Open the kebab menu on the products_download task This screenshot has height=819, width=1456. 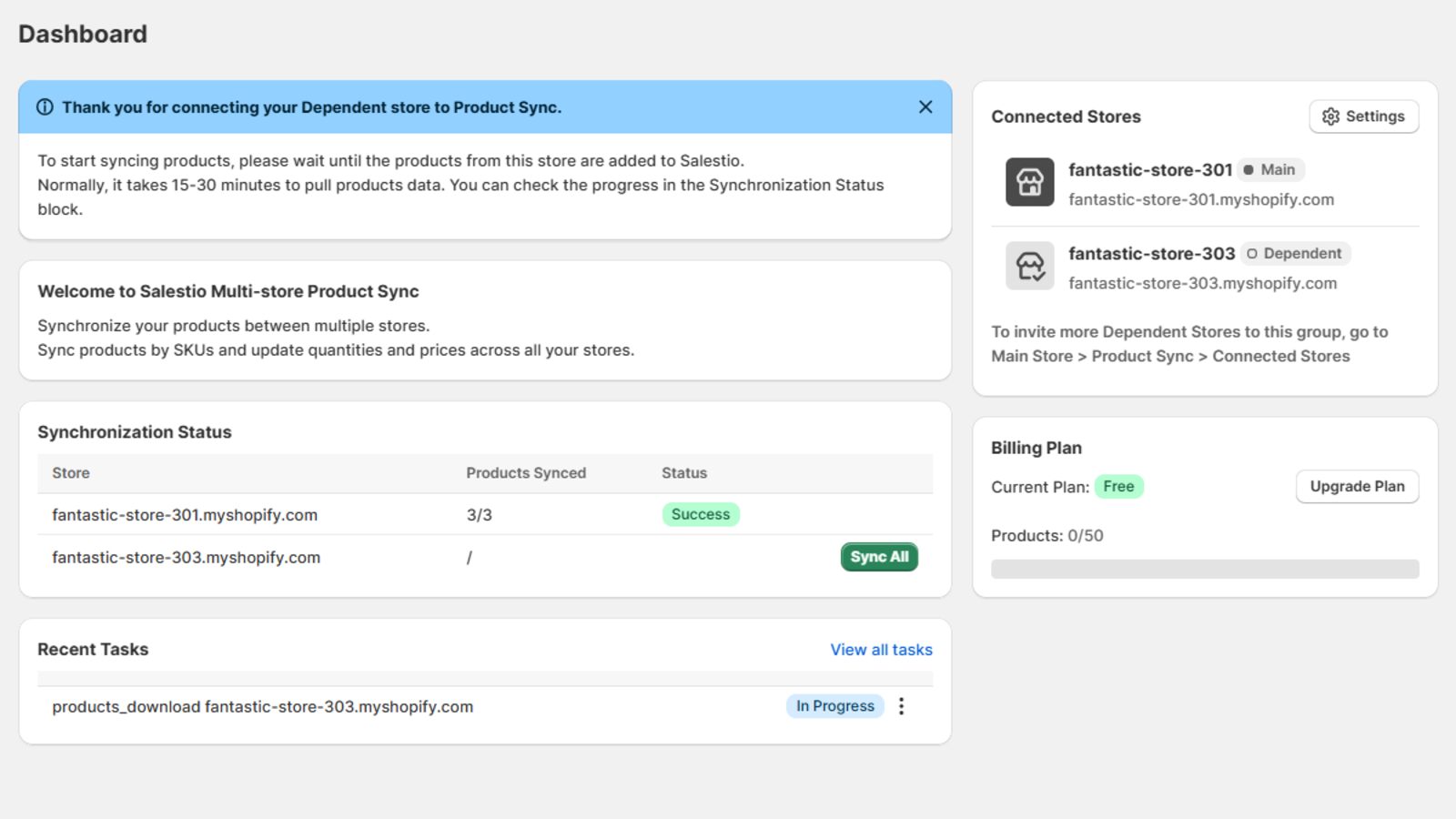pos(901,706)
